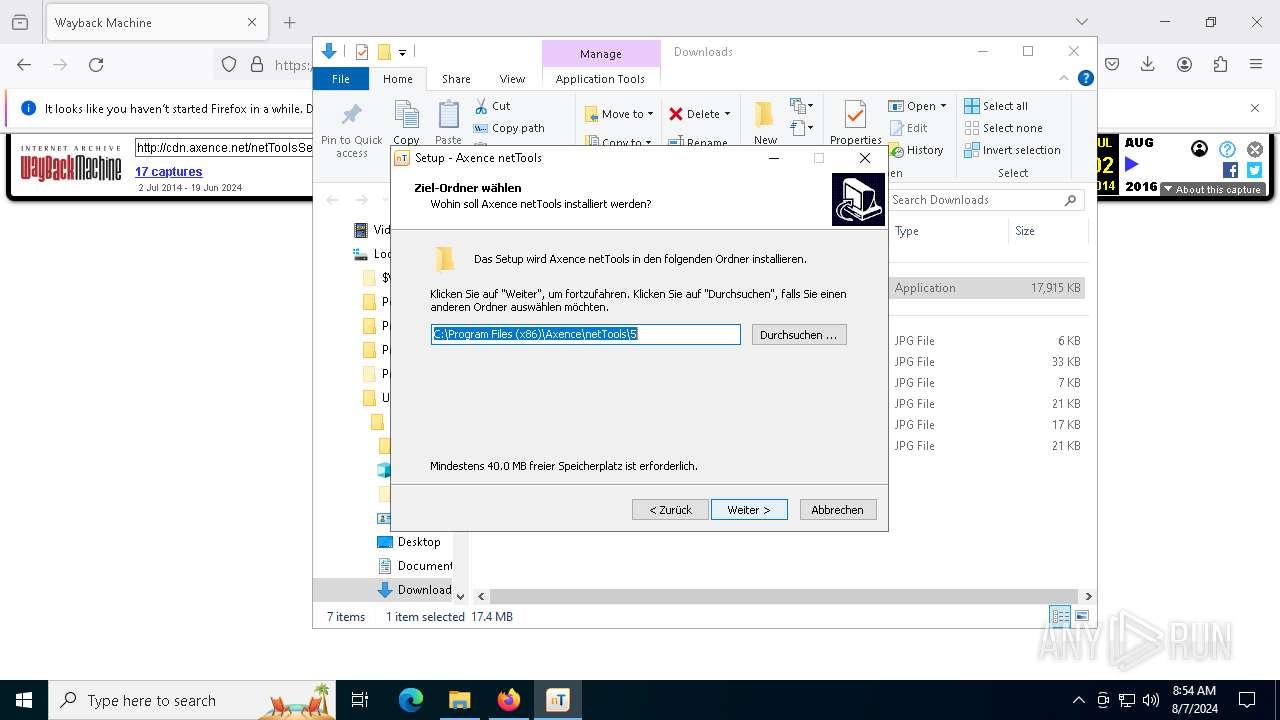Open the Open dropdown in ribbon
The width and height of the screenshot is (1280, 720).
[917, 106]
